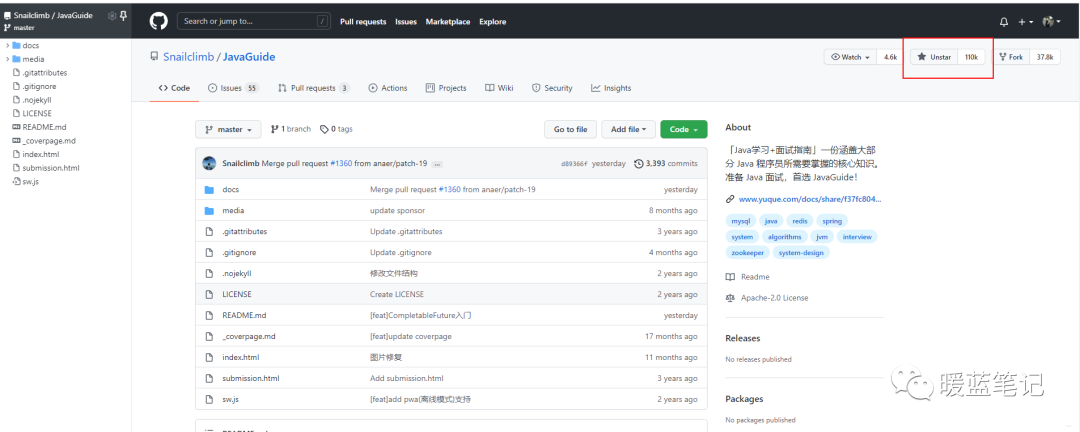Viewport: 1080px width, 432px height.
Task: Open the notifications bell
Action: (1004, 21)
